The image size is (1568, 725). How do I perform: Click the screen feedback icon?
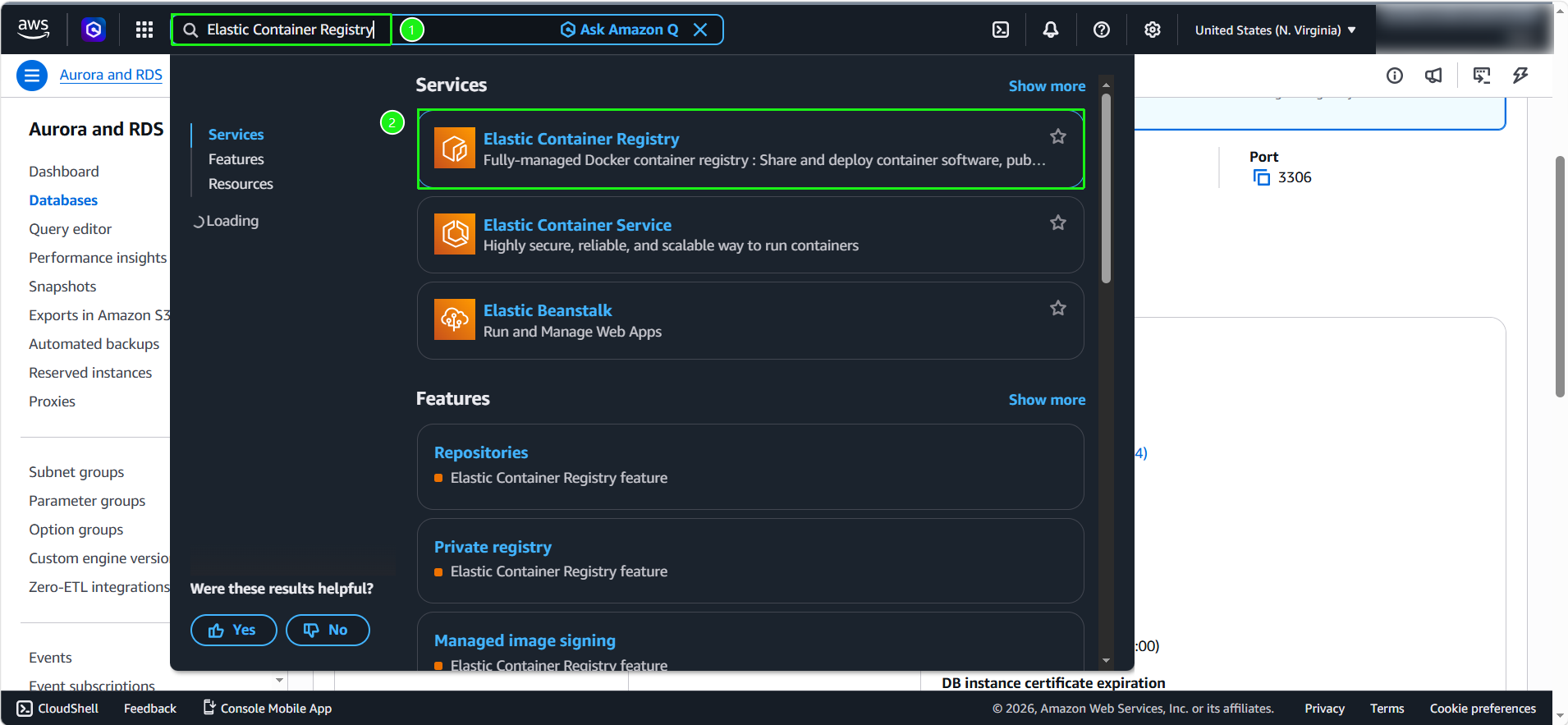1482,76
